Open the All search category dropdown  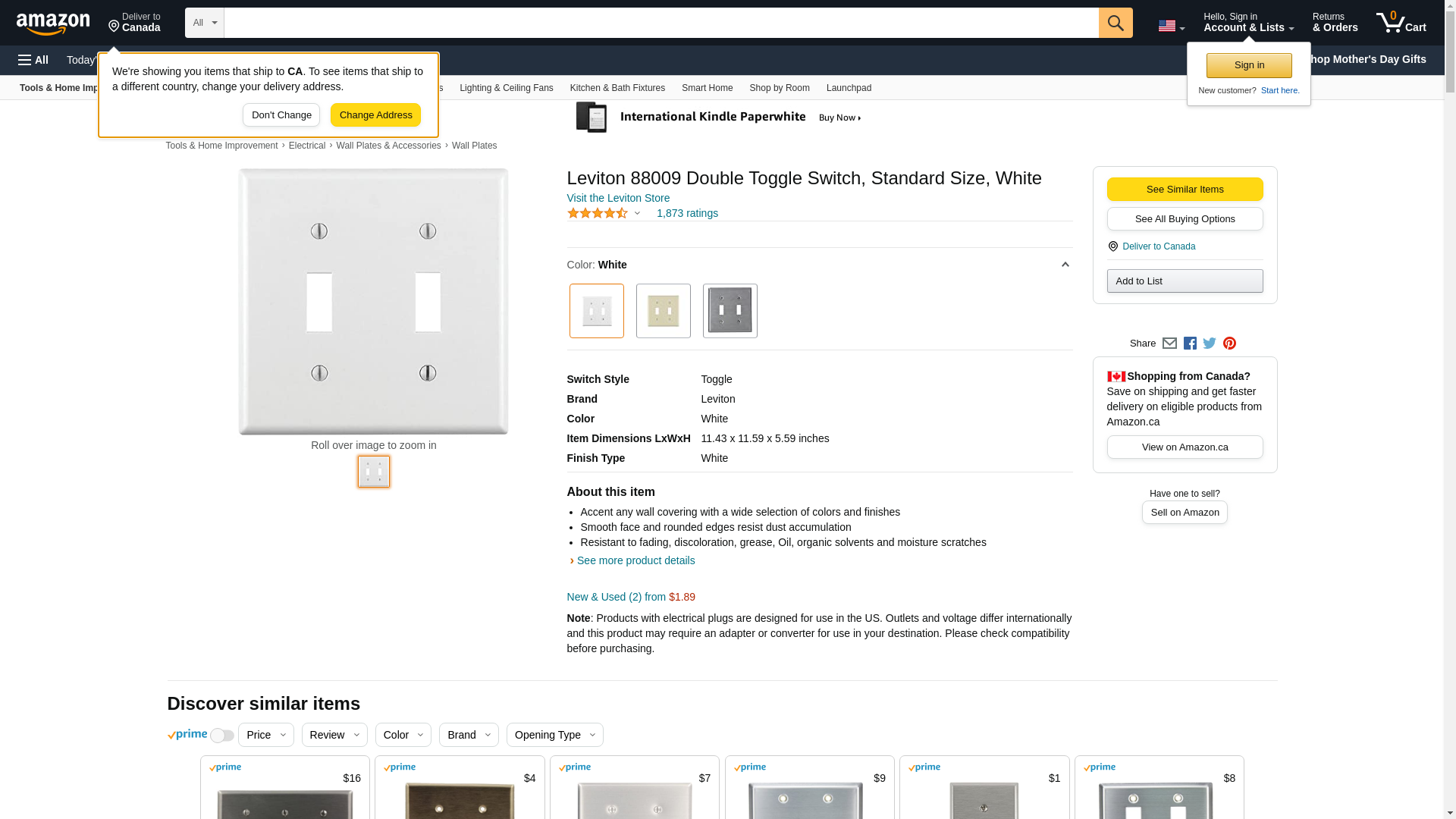coord(204,23)
